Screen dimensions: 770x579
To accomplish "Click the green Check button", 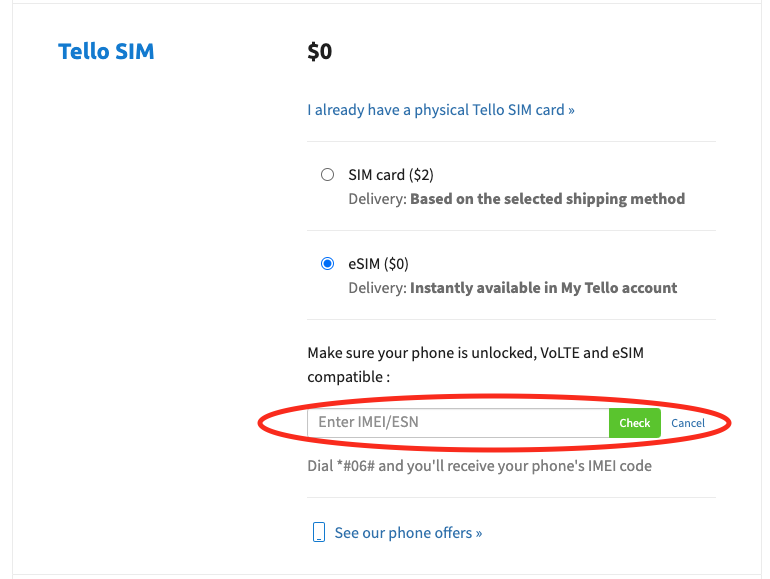I will 634,423.
